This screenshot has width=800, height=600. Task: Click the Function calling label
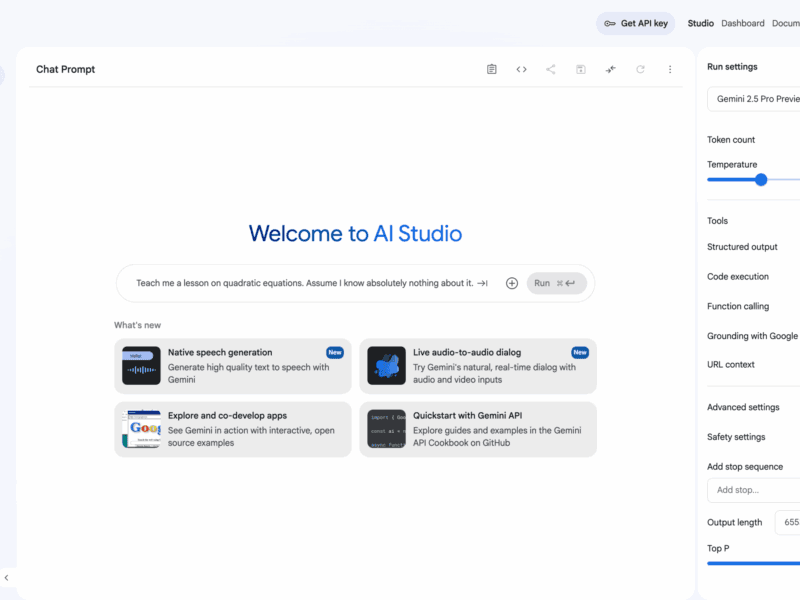pos(738,306)
